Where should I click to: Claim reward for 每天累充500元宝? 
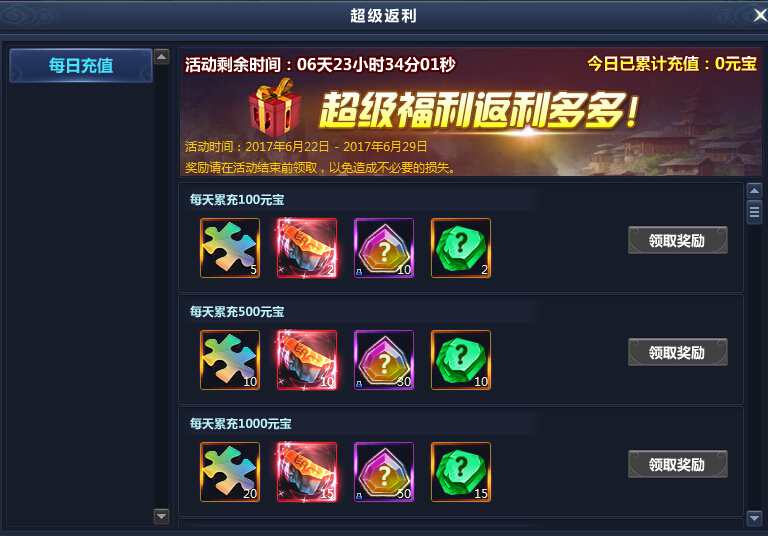677,352
